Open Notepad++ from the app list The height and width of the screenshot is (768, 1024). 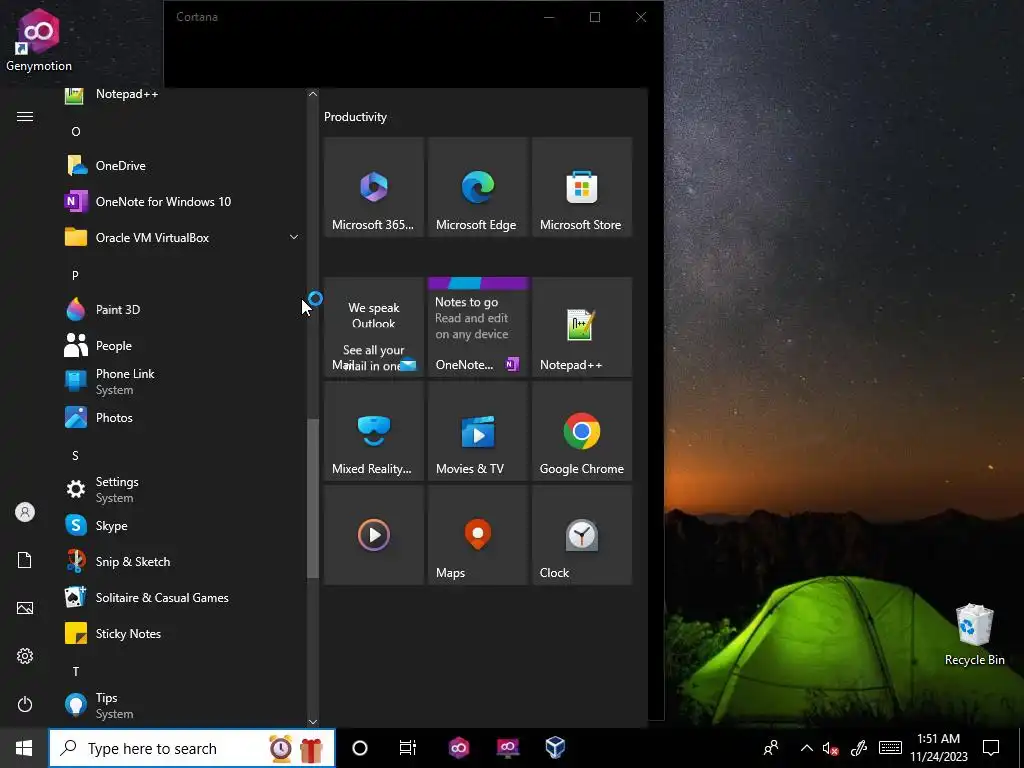[x=183, y=95]
